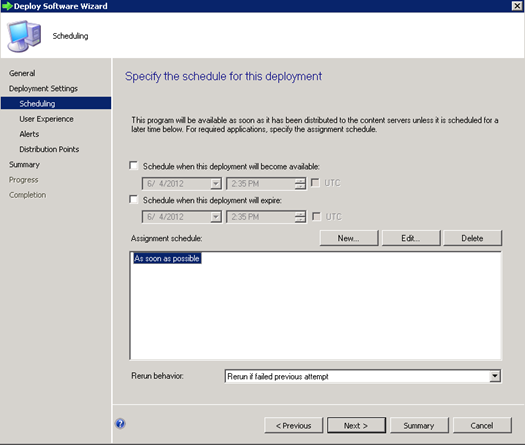Open the Rerun behavior dropdown
The image size is (525, 445).
(x=495, y=376)
